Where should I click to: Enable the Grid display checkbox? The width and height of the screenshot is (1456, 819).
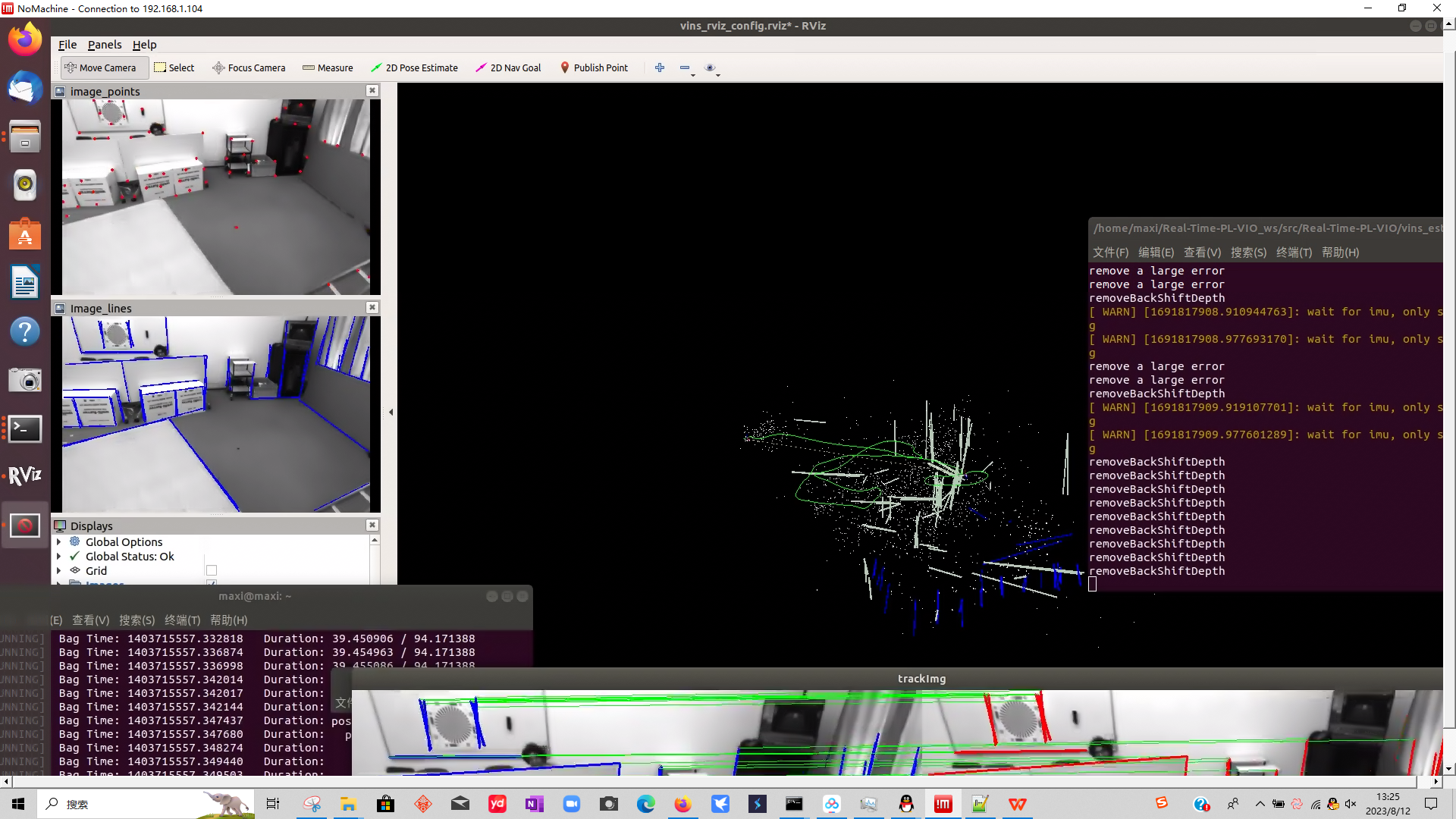[212, 570]
